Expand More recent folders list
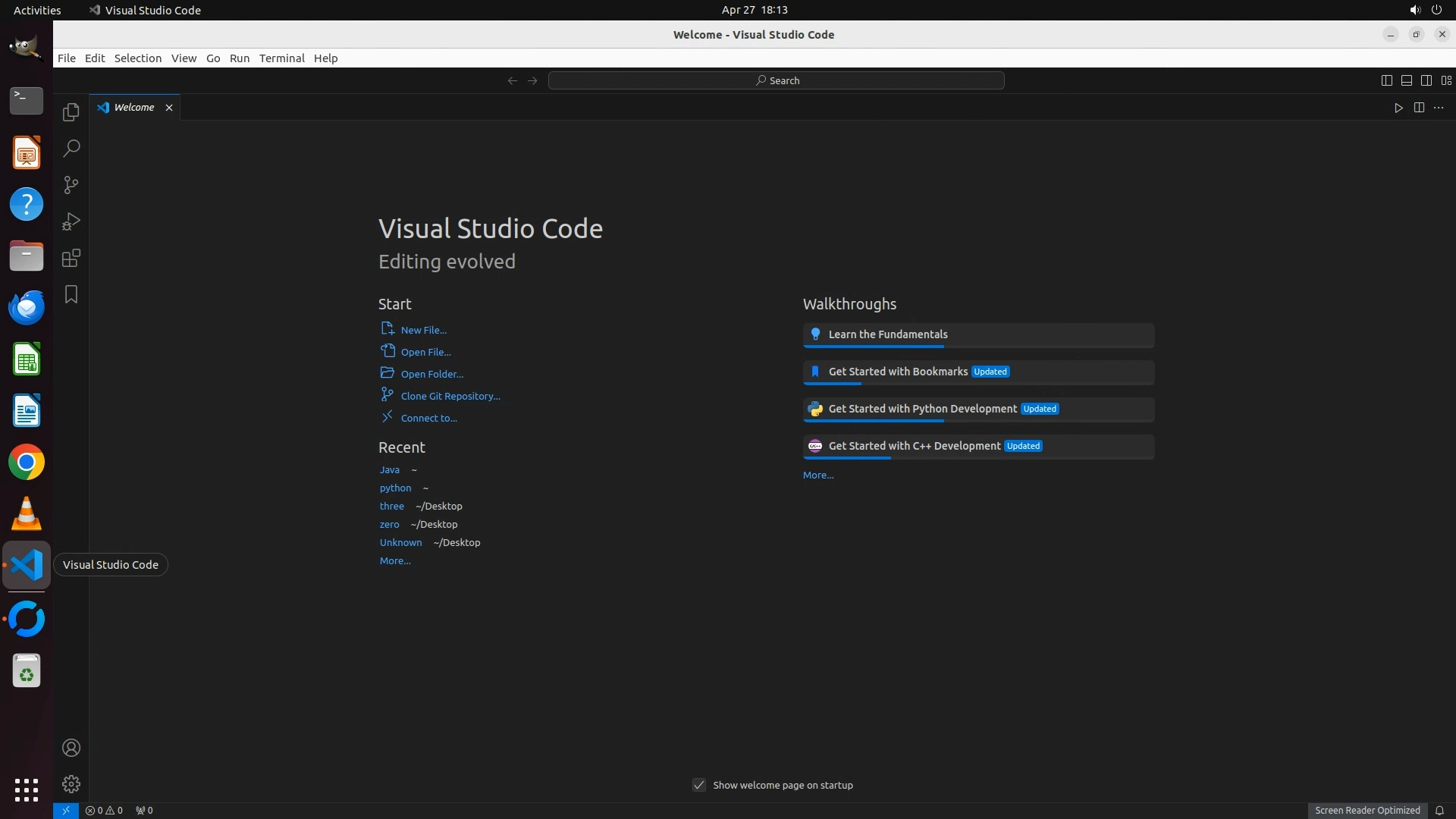The width and height of the screenshot is (1456, 819). pyautogui.click(x=394, y=561)
